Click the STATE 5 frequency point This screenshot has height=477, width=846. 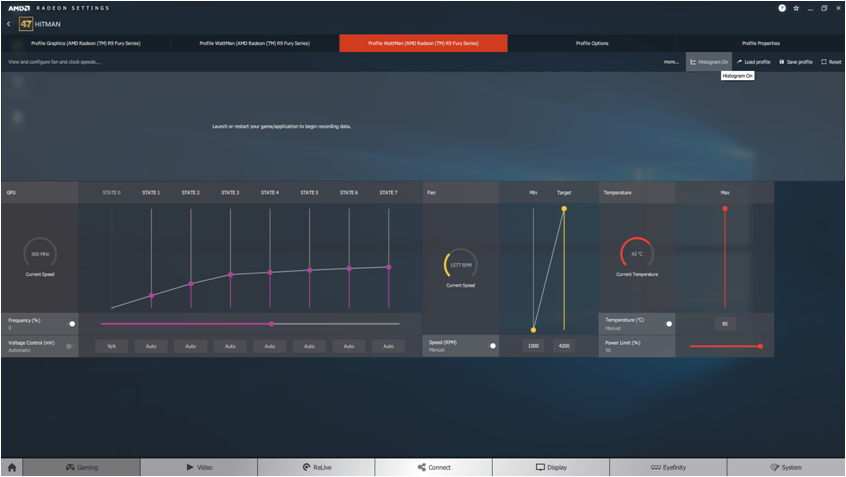310,270
